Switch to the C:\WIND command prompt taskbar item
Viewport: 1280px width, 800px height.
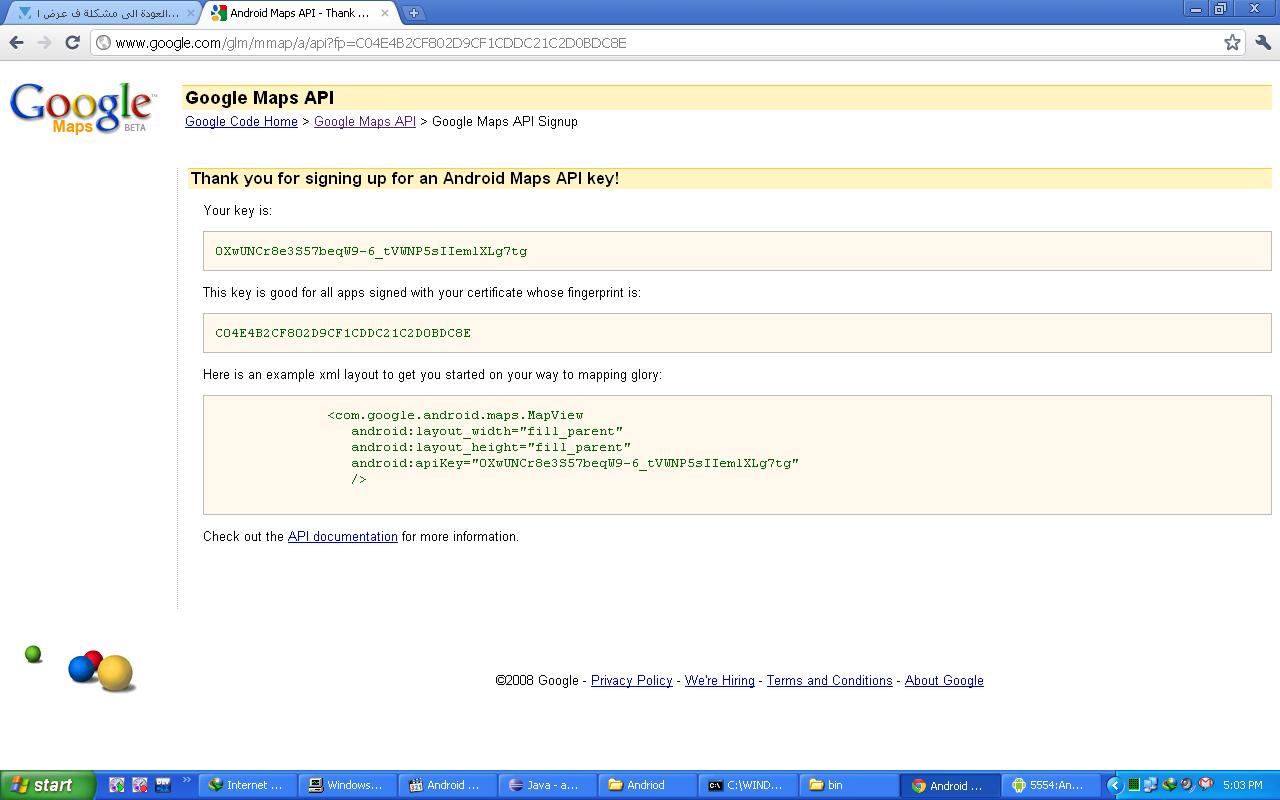tap(748, 785)
